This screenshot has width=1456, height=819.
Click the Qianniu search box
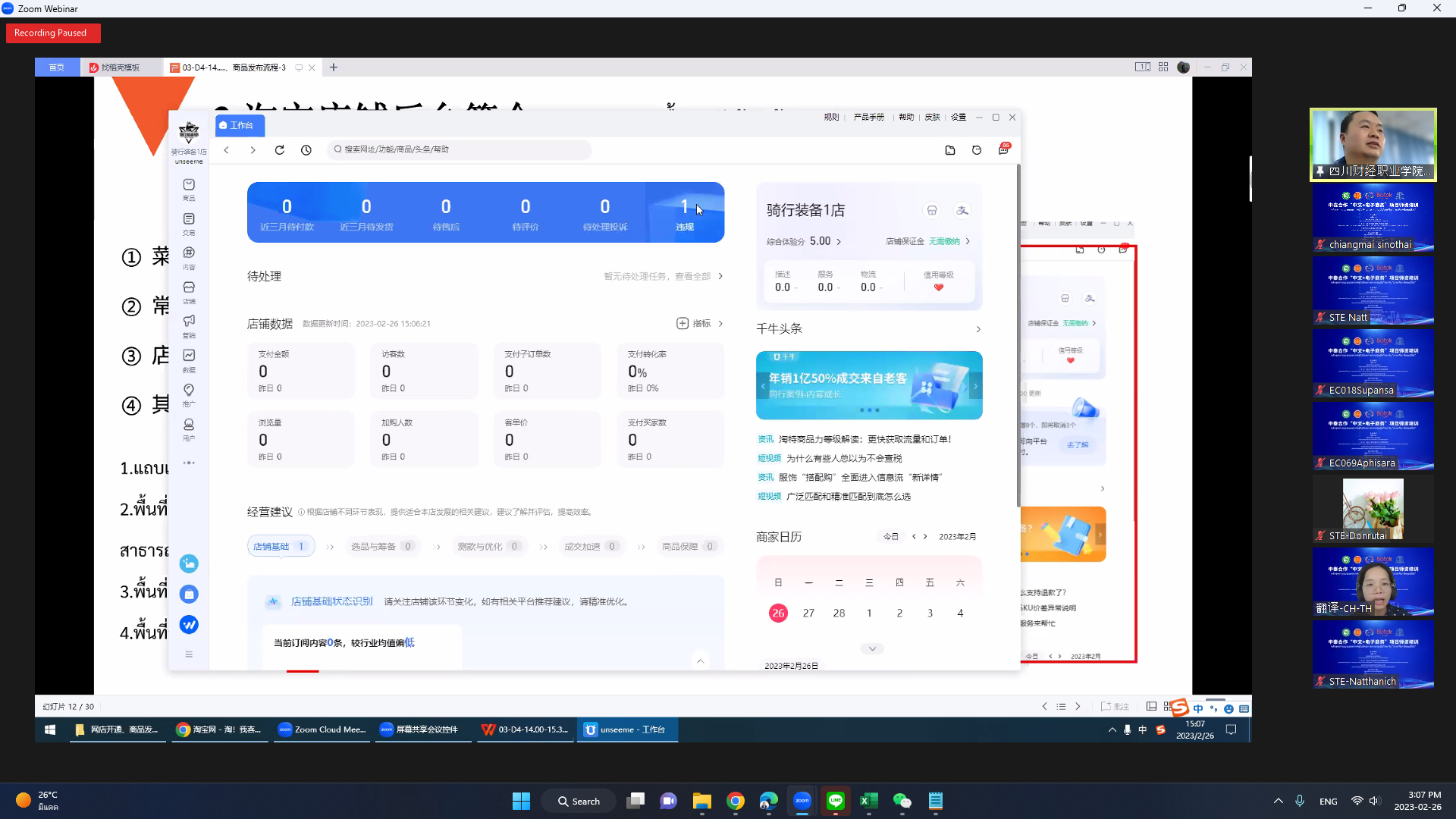click(459, 149)
